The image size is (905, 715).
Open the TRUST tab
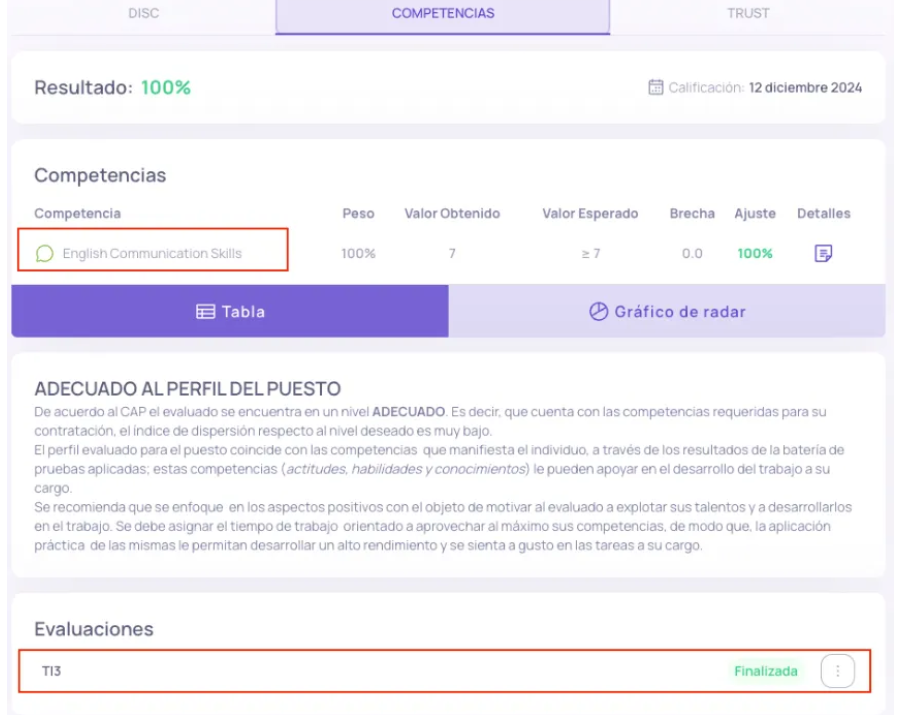pyautogui.click(x=748, y=14)
